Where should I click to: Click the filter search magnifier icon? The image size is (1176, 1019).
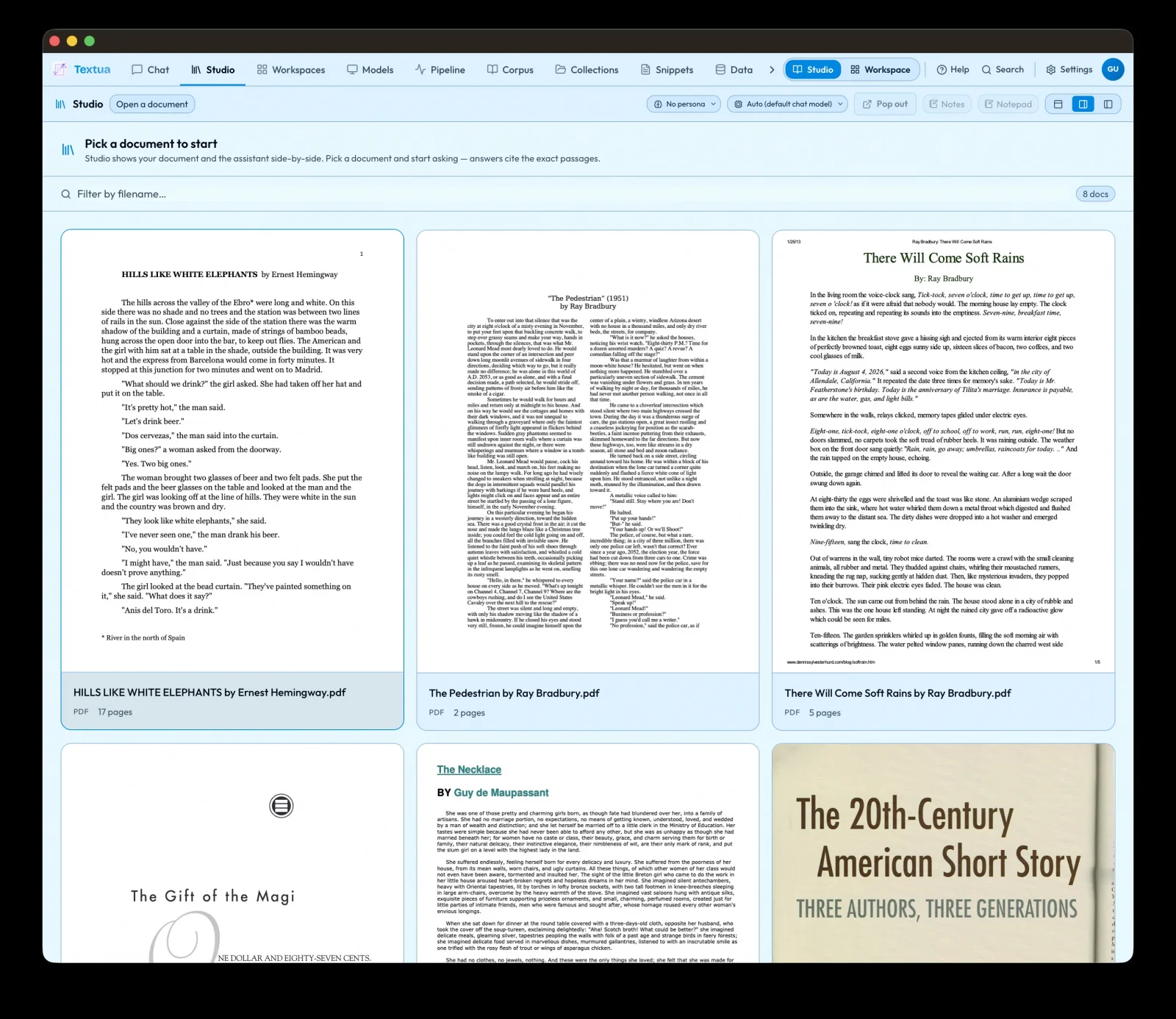pos(66,194)
